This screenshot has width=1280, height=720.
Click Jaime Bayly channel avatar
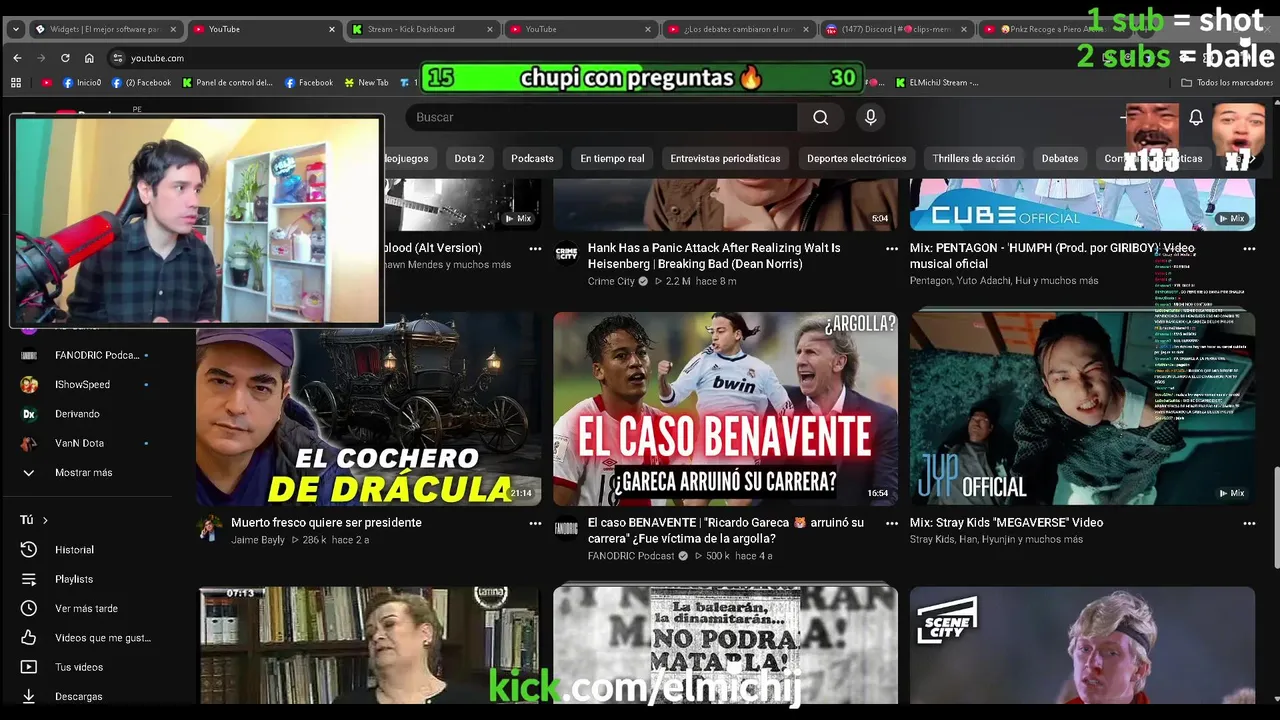(210, 528)
